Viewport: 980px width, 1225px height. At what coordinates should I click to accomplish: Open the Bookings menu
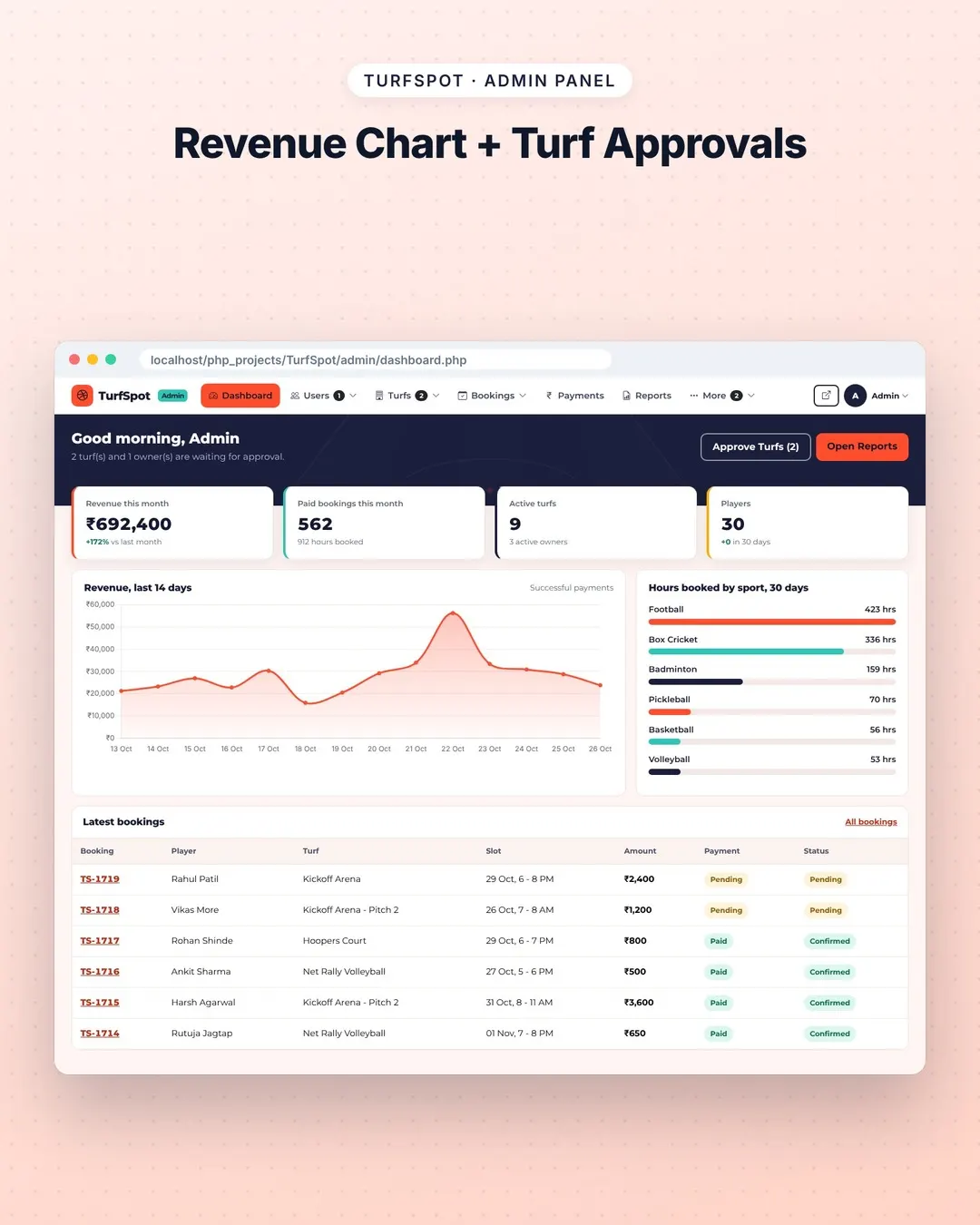click(x=492, y=396)
